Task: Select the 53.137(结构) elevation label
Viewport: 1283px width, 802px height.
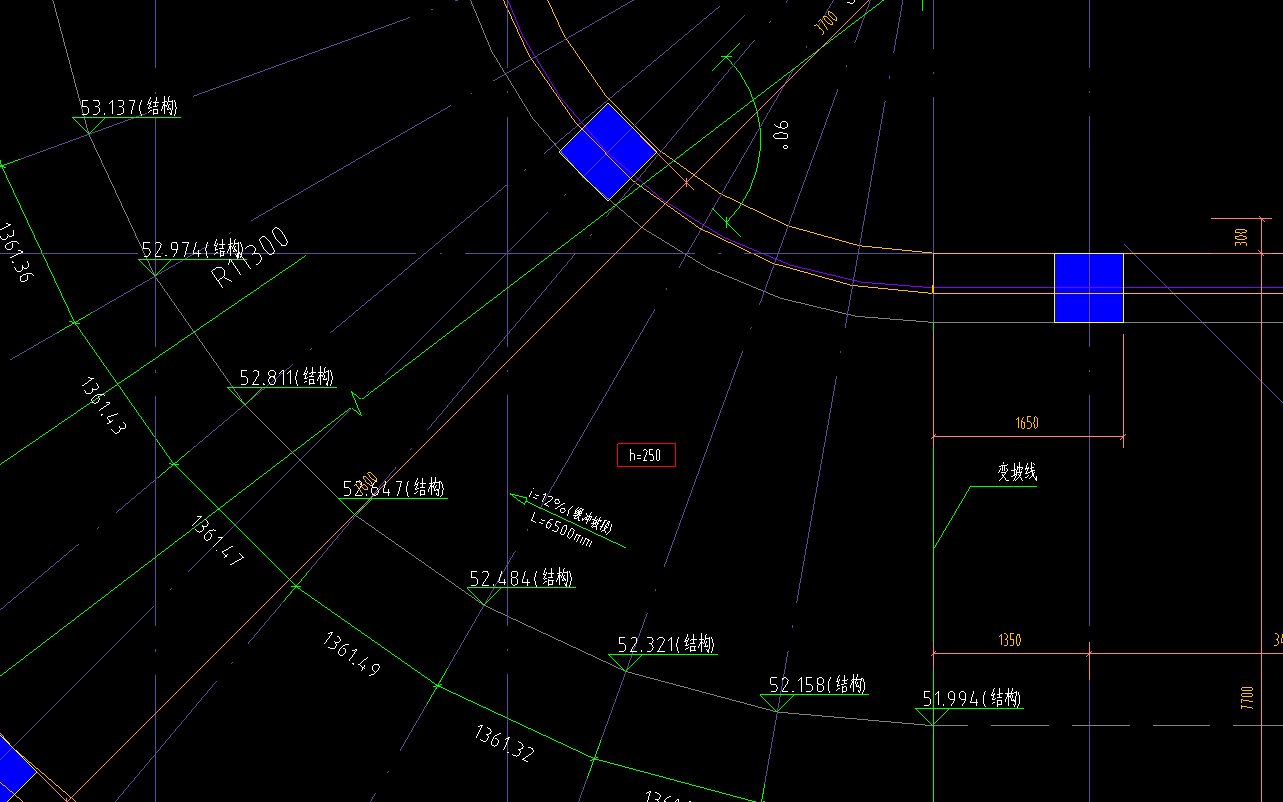Action: tap(129, 107)
